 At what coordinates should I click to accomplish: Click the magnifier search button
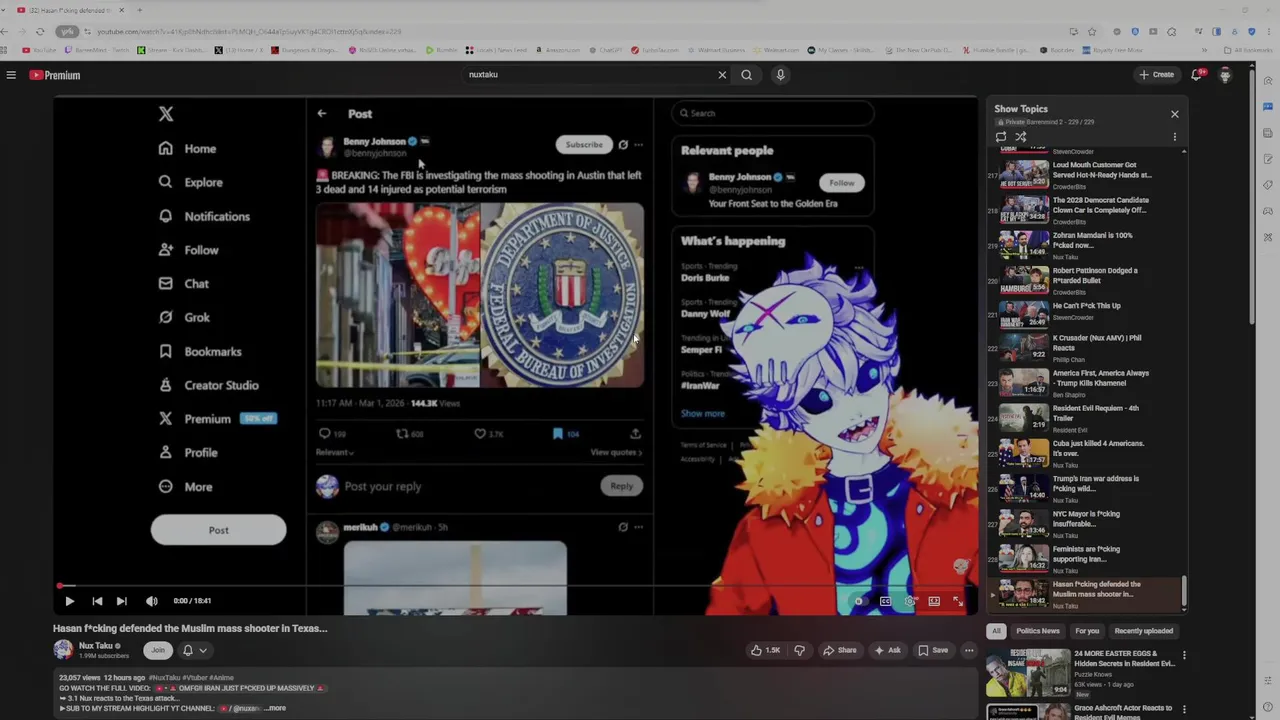[x=746, y=75]
